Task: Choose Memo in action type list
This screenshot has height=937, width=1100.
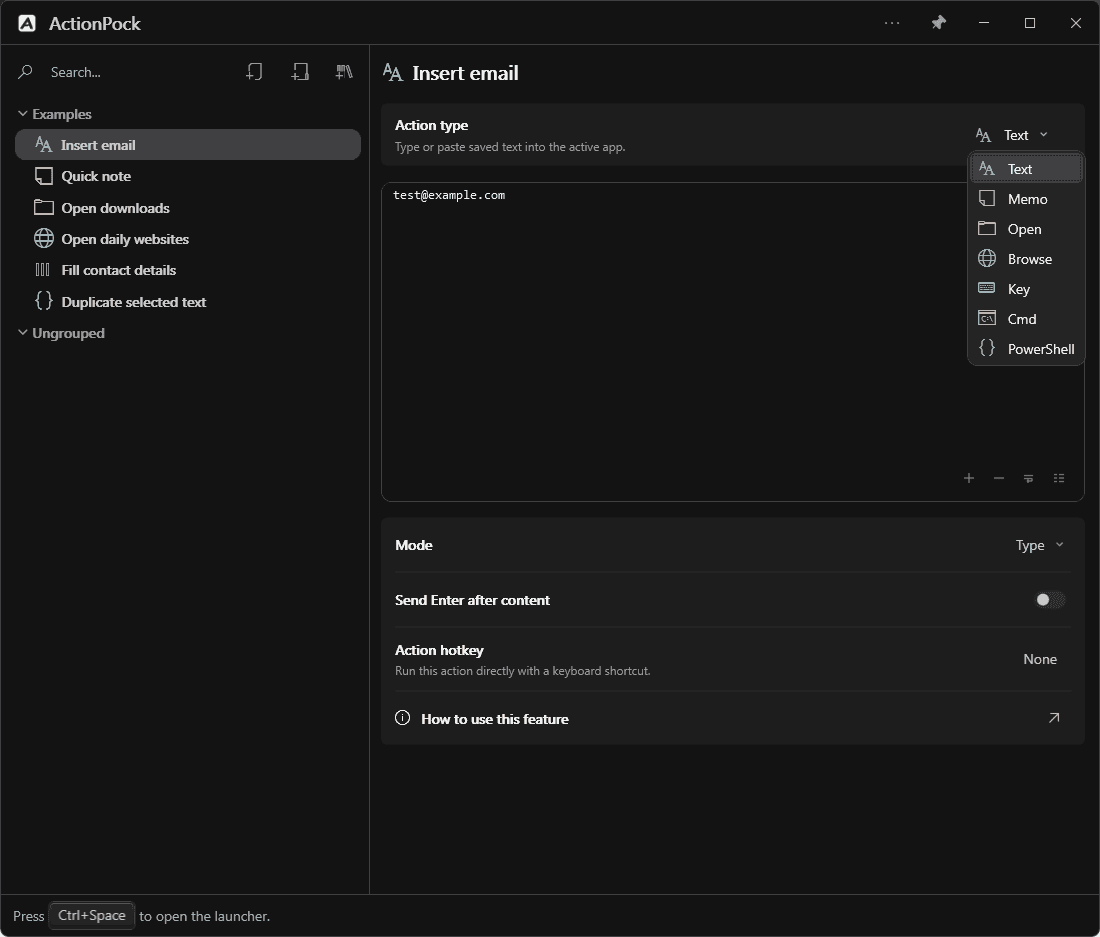Action: 1026,199
